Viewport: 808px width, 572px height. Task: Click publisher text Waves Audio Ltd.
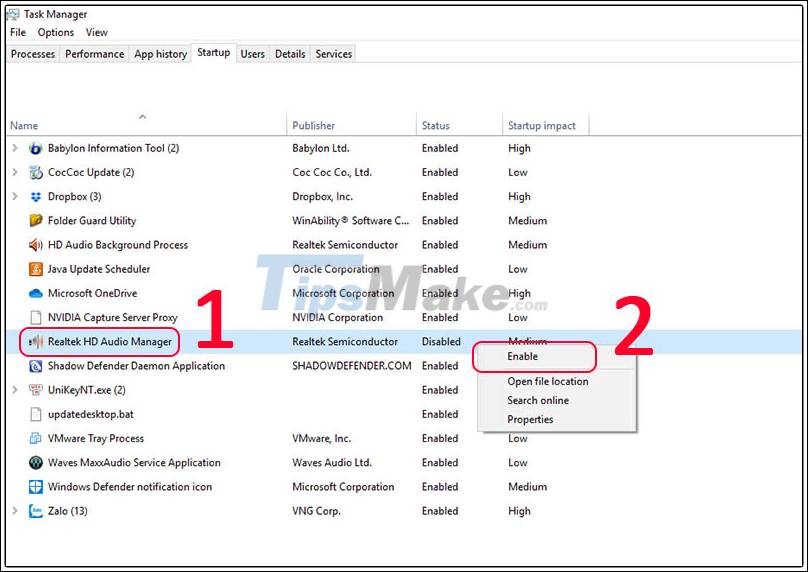(332, 463)
